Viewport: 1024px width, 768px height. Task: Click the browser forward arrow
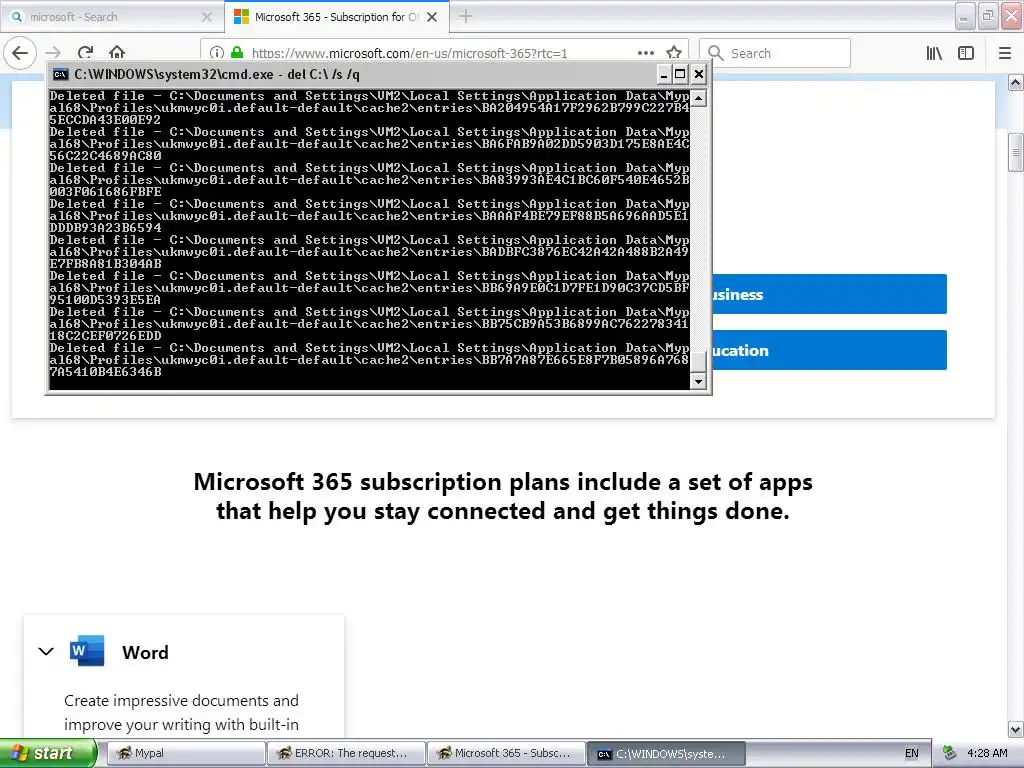coord(54,53)
